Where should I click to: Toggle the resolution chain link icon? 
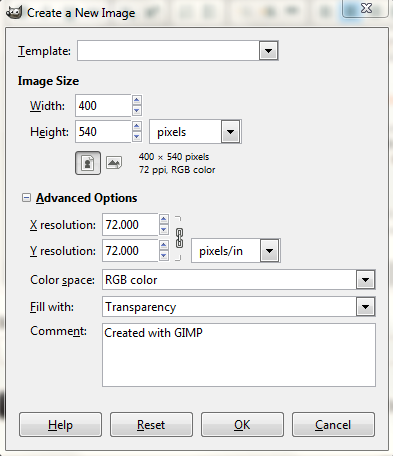[179, 238]
